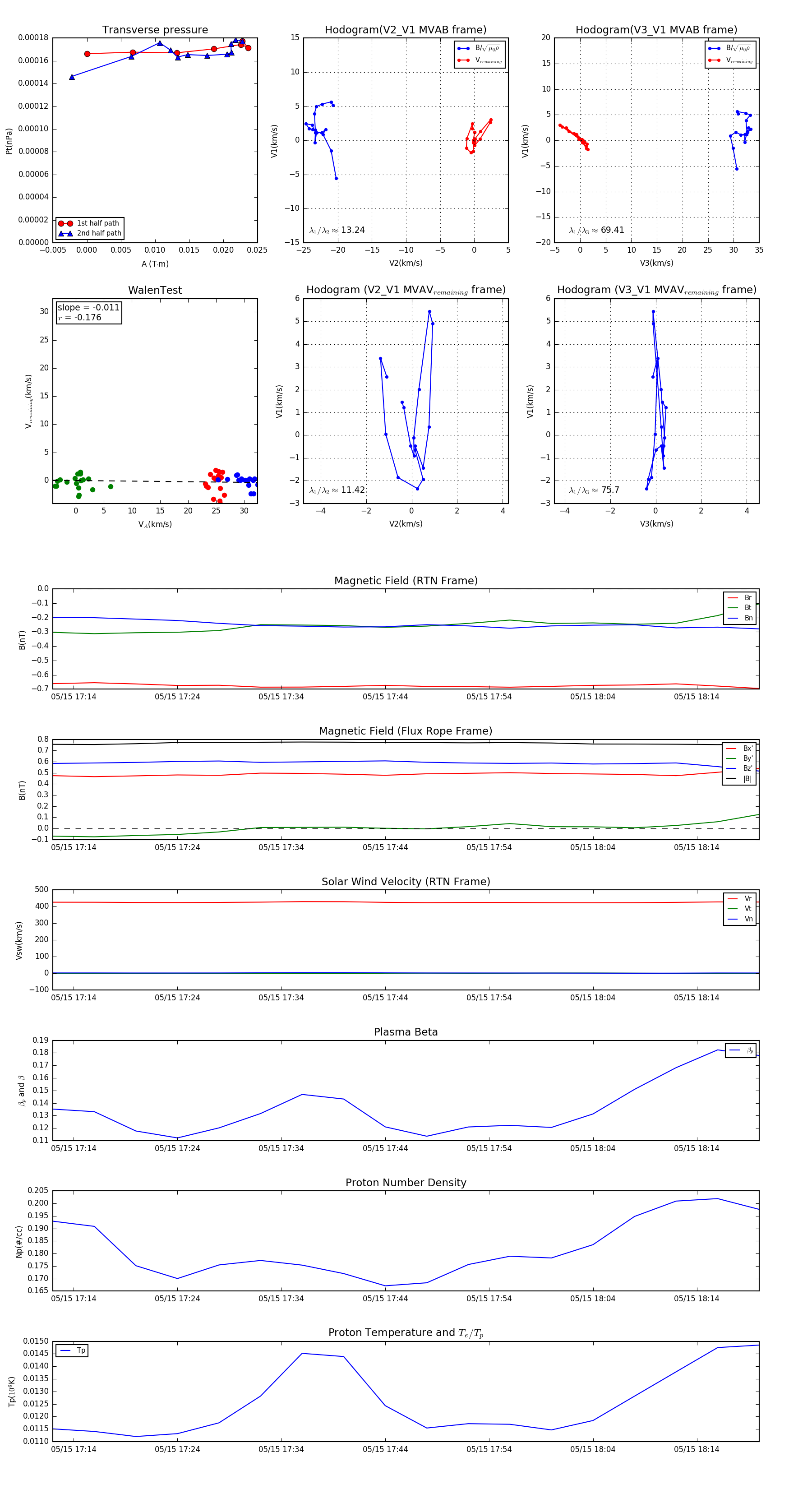
Task: Click the 'Proton Number Density' title
Action: pyautogui.click(x=406, y=1183)
